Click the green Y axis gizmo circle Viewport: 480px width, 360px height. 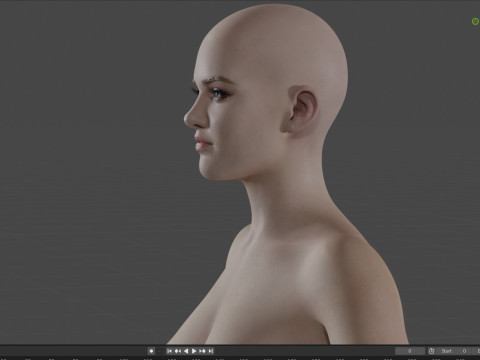476,22
